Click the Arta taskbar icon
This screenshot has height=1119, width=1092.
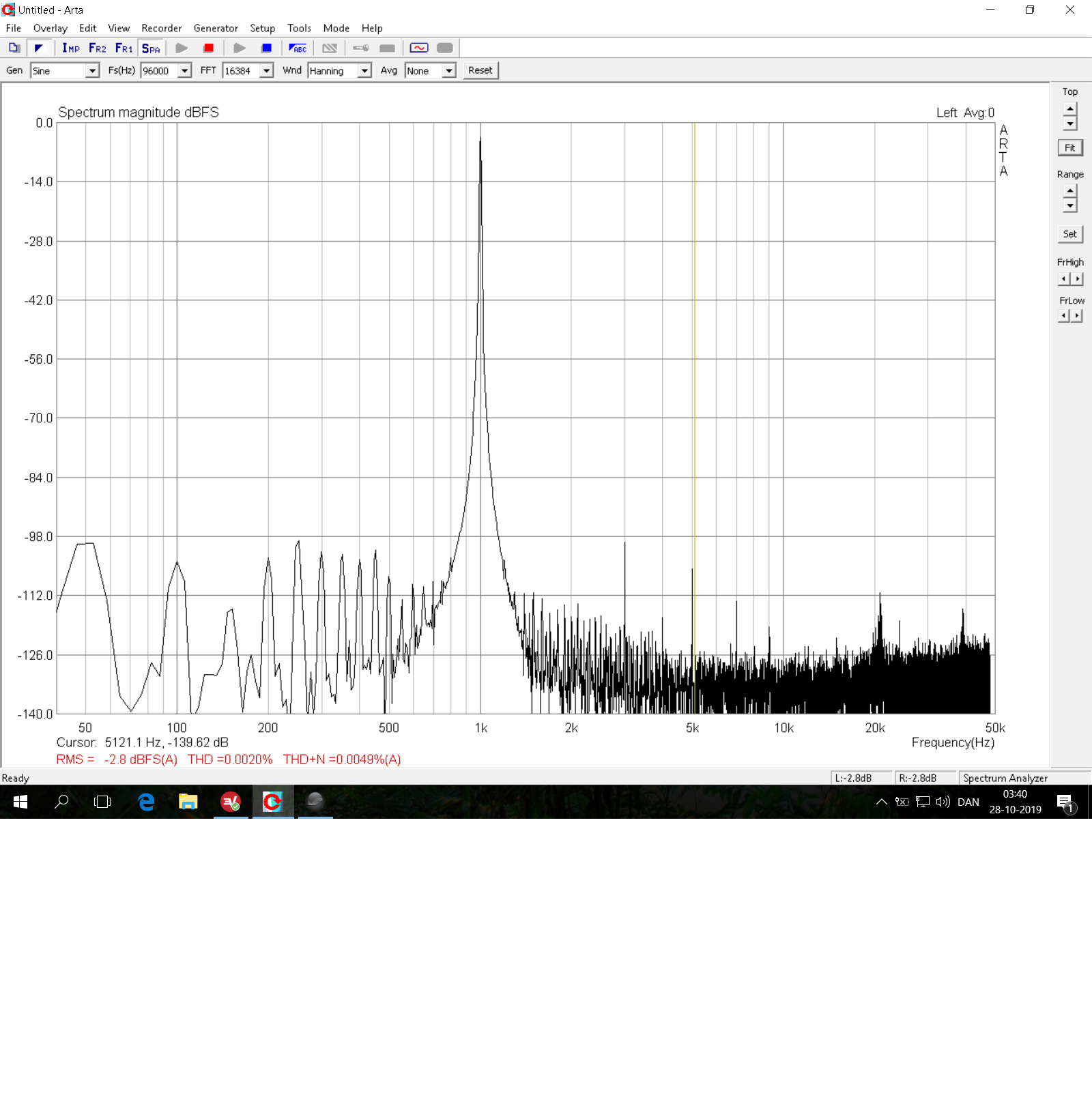[x=273, y=802]
